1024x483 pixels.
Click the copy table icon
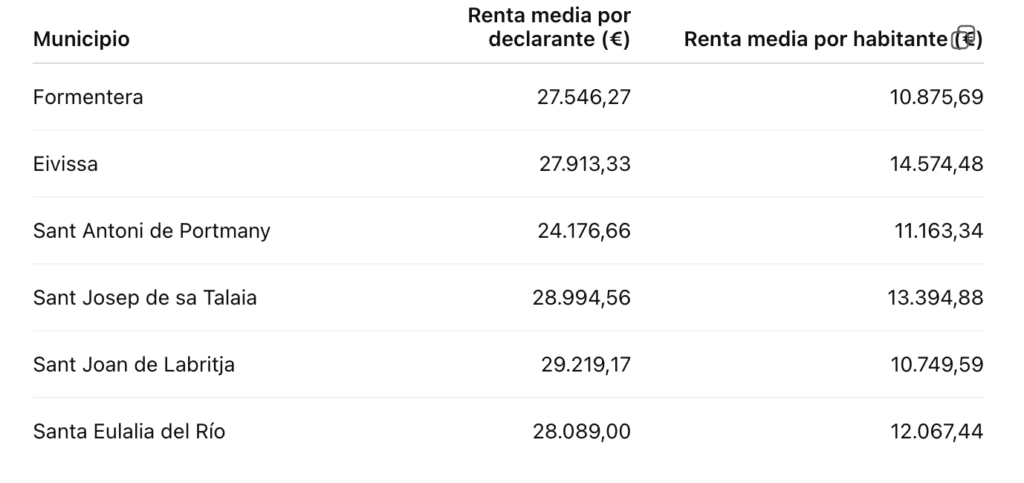pos(964,39)
